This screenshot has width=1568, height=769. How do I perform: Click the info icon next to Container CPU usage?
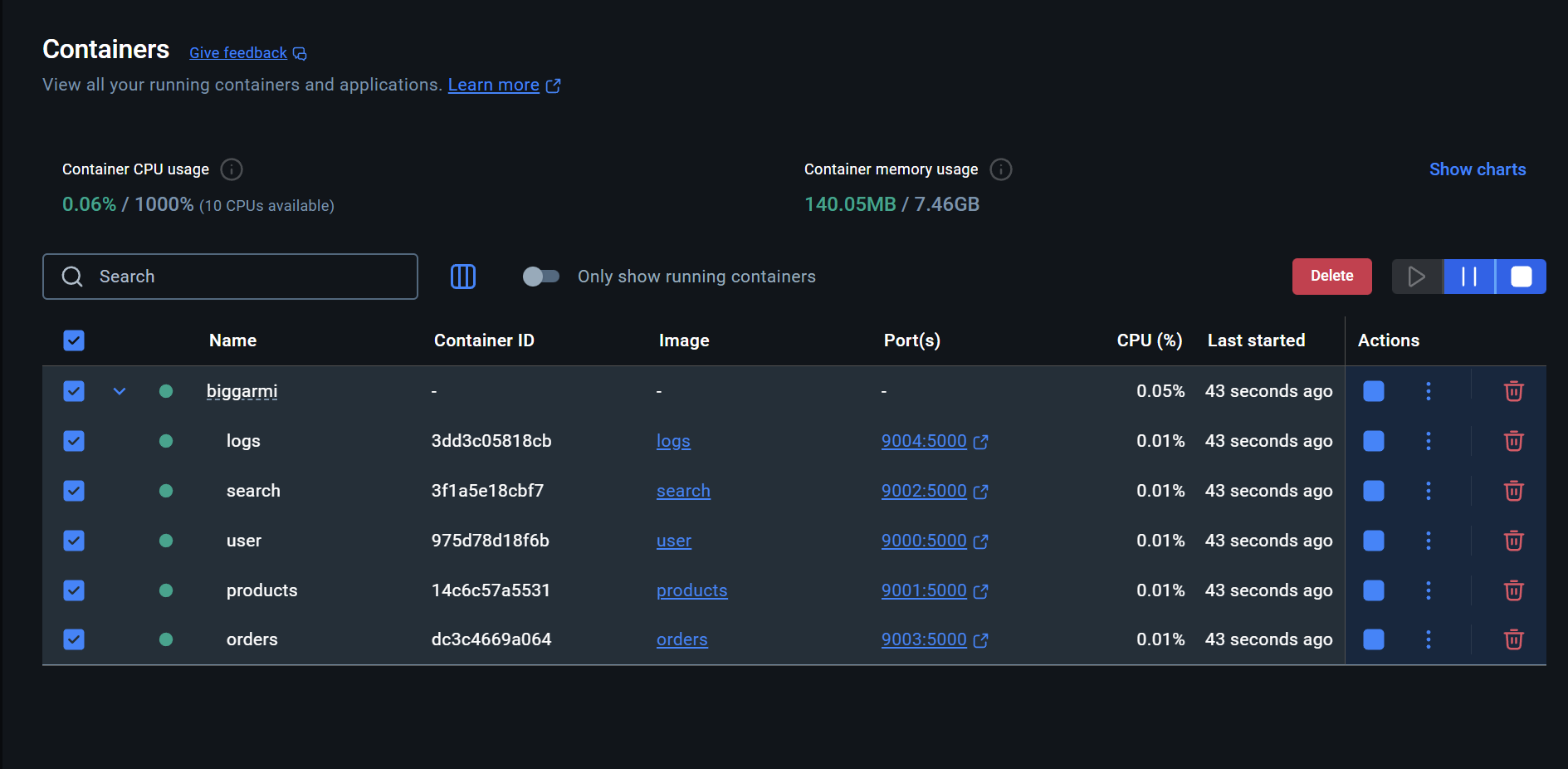(x=231, y=169)
